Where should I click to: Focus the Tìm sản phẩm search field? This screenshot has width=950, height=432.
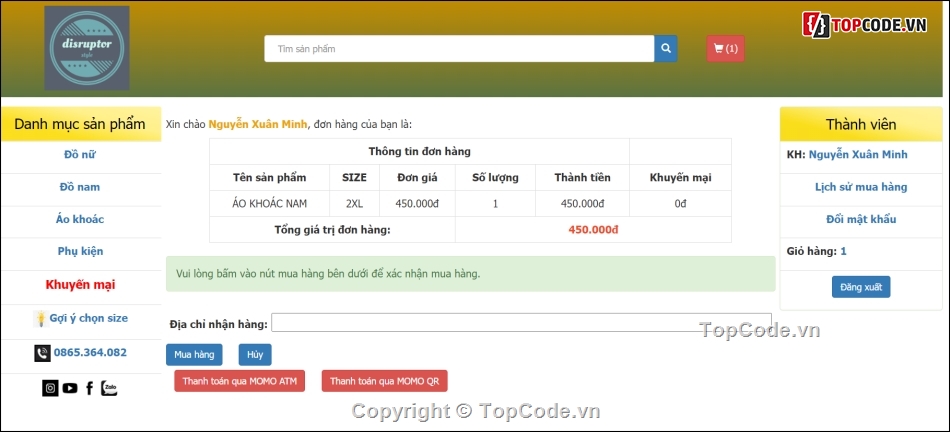pyautogui.click(x=459, y=48)
